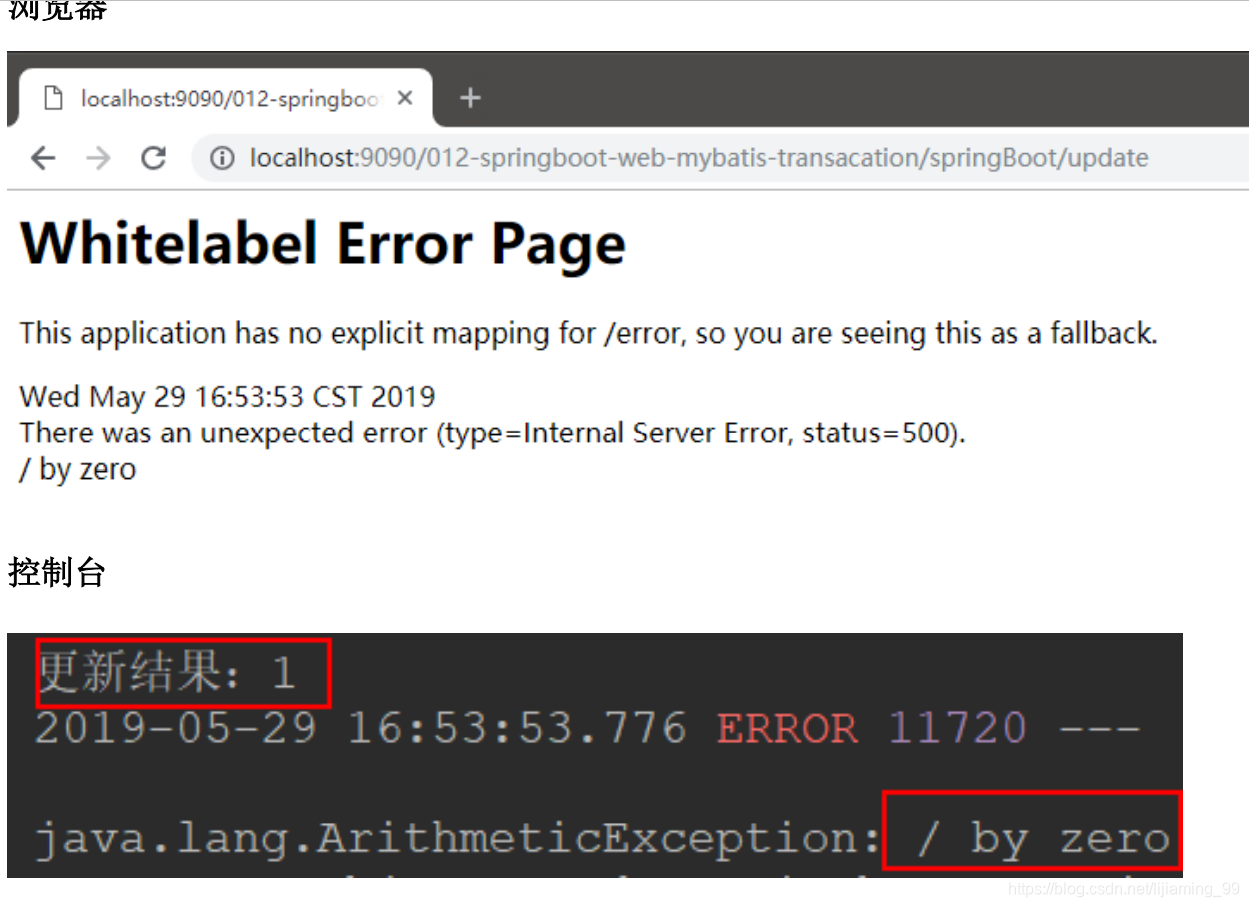Click the browser back arrow
The width and height of the screenshot is (1249, 907).
pyautogui.click(x=42, y=158)
